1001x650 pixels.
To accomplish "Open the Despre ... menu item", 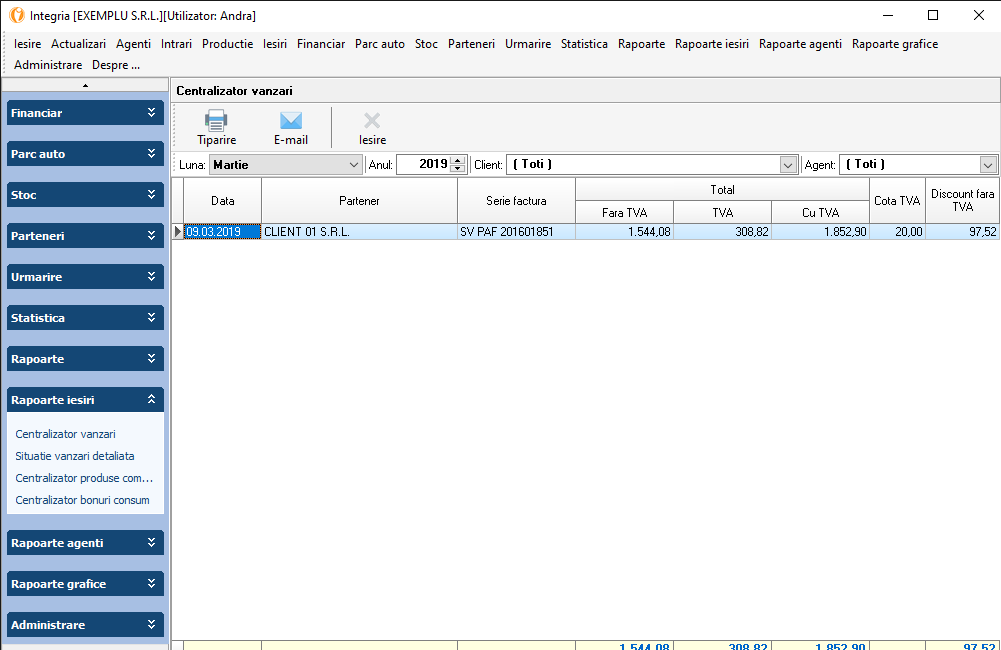I will click(116, 65).
